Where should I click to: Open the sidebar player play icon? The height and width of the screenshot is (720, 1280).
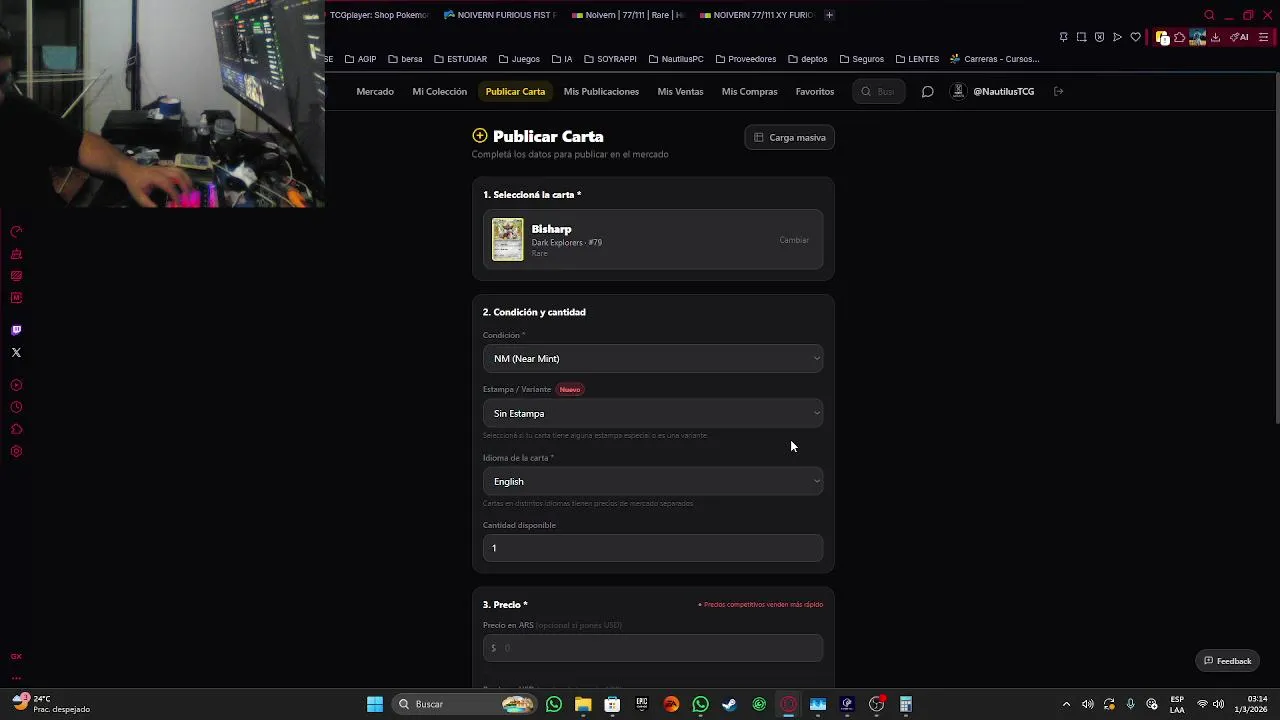tap(16, 385)
